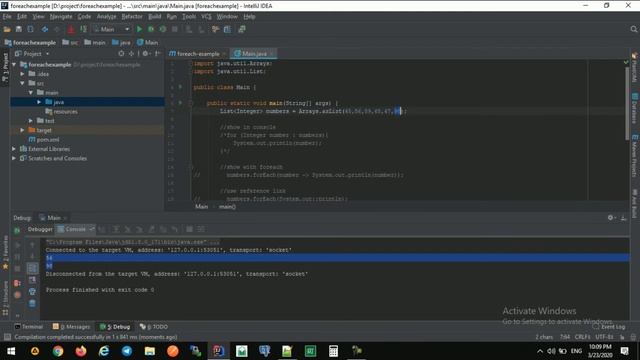Screen dimensions: 640x360
Task: Open Project panel gear settings
Action: point(146,53)
